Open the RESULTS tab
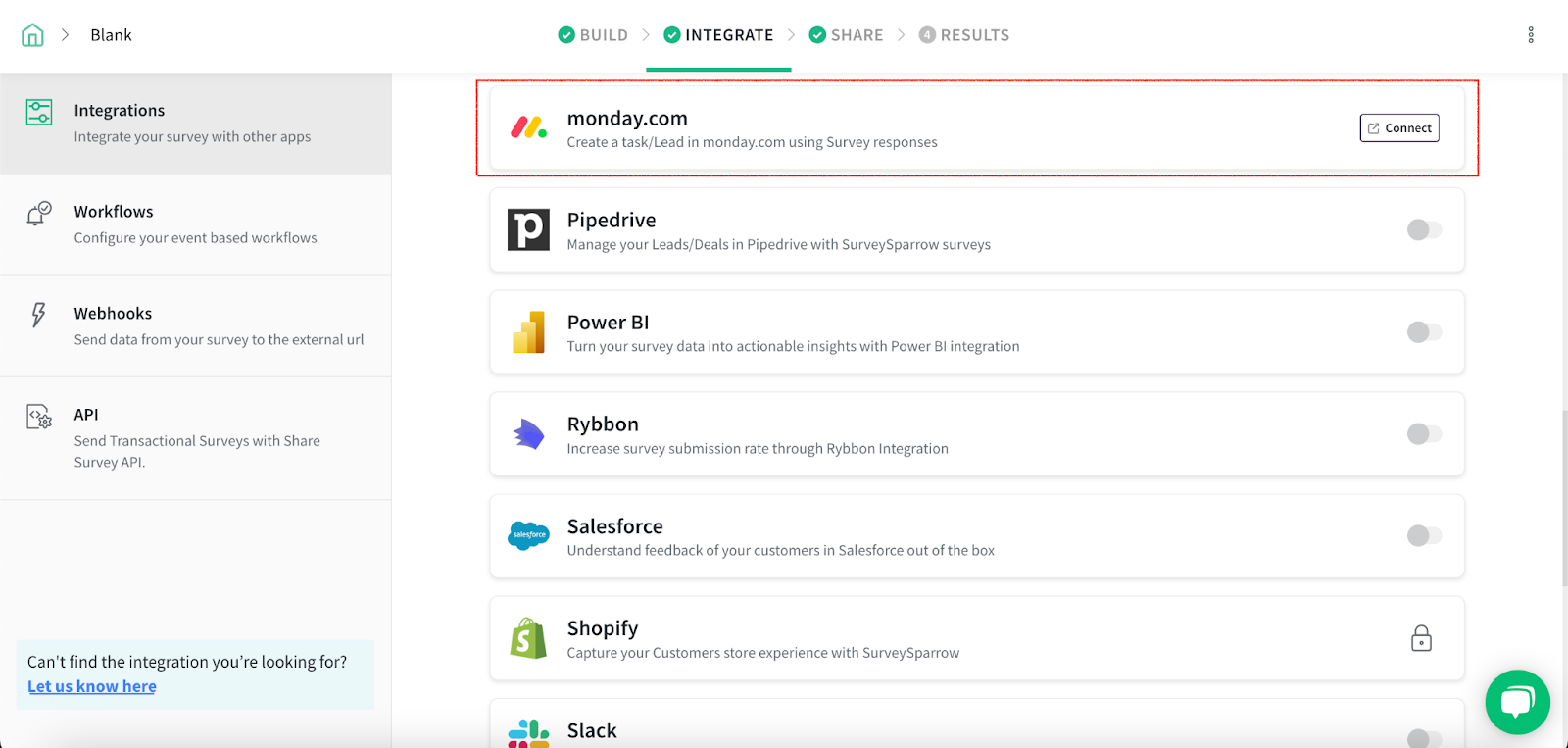The width and height of the screenshot is (1568, 748). pos(964,35)
